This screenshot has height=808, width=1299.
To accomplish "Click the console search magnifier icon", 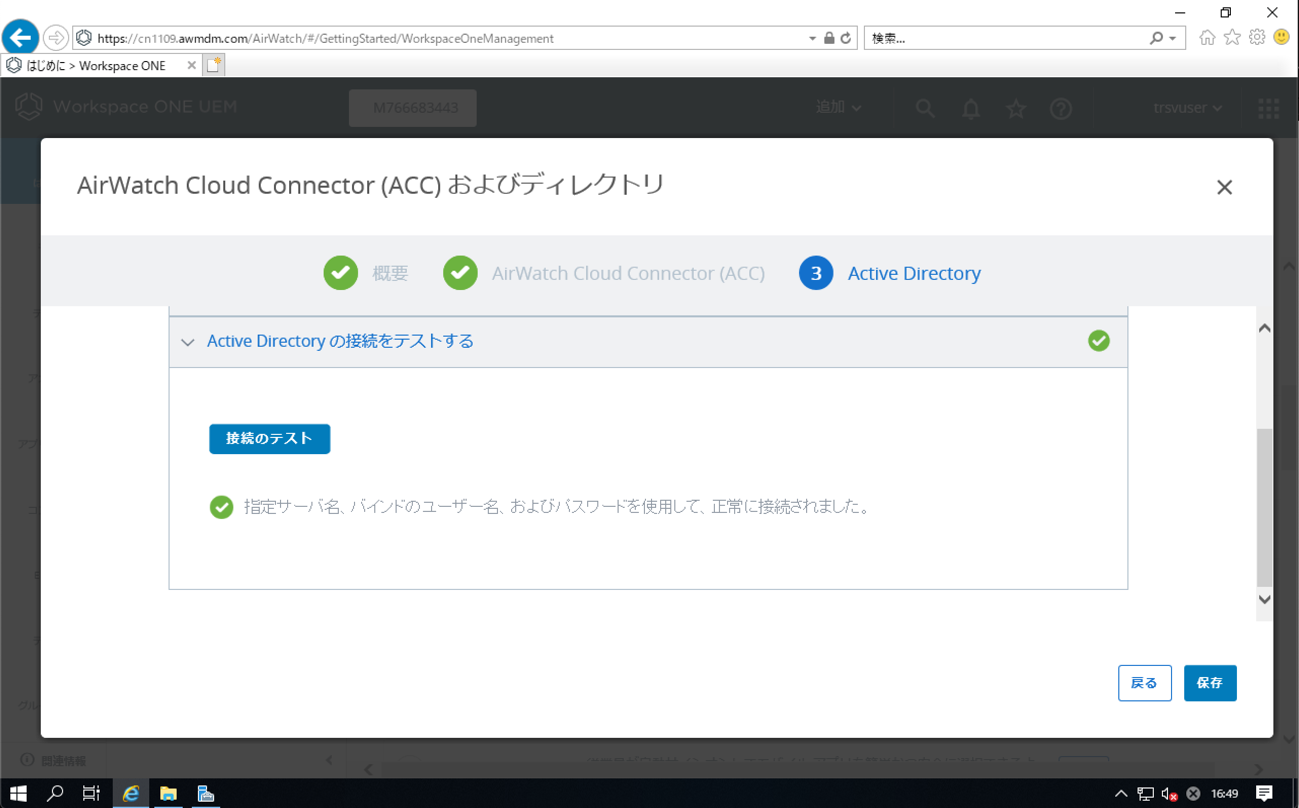I will pos(925,108).
